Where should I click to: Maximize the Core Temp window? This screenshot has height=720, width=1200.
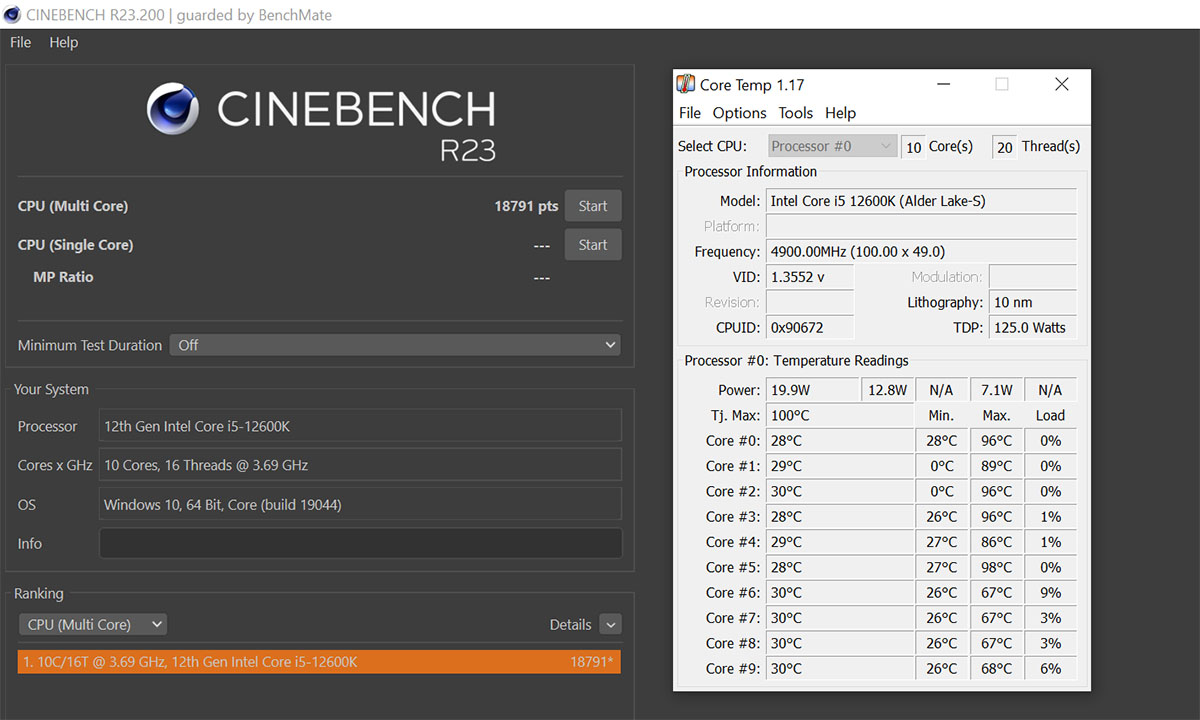[1002, 85]
